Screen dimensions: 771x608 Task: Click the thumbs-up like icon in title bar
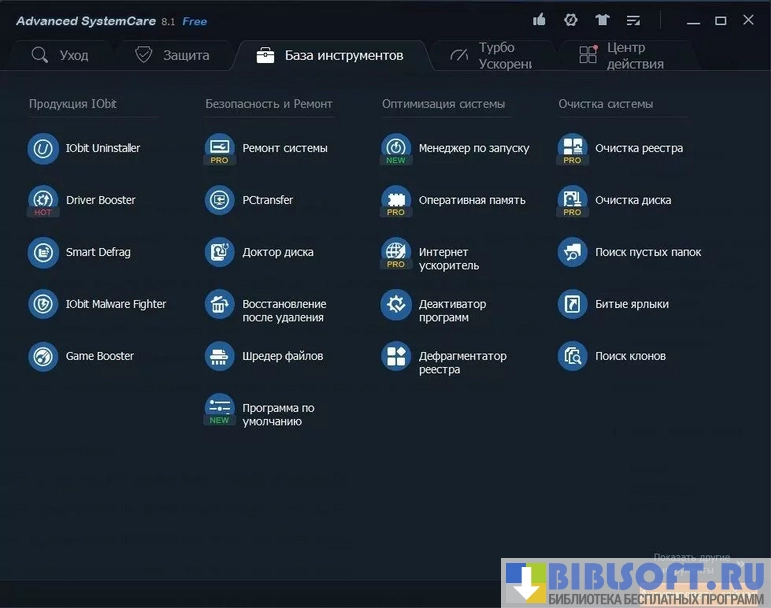[540, 20]
